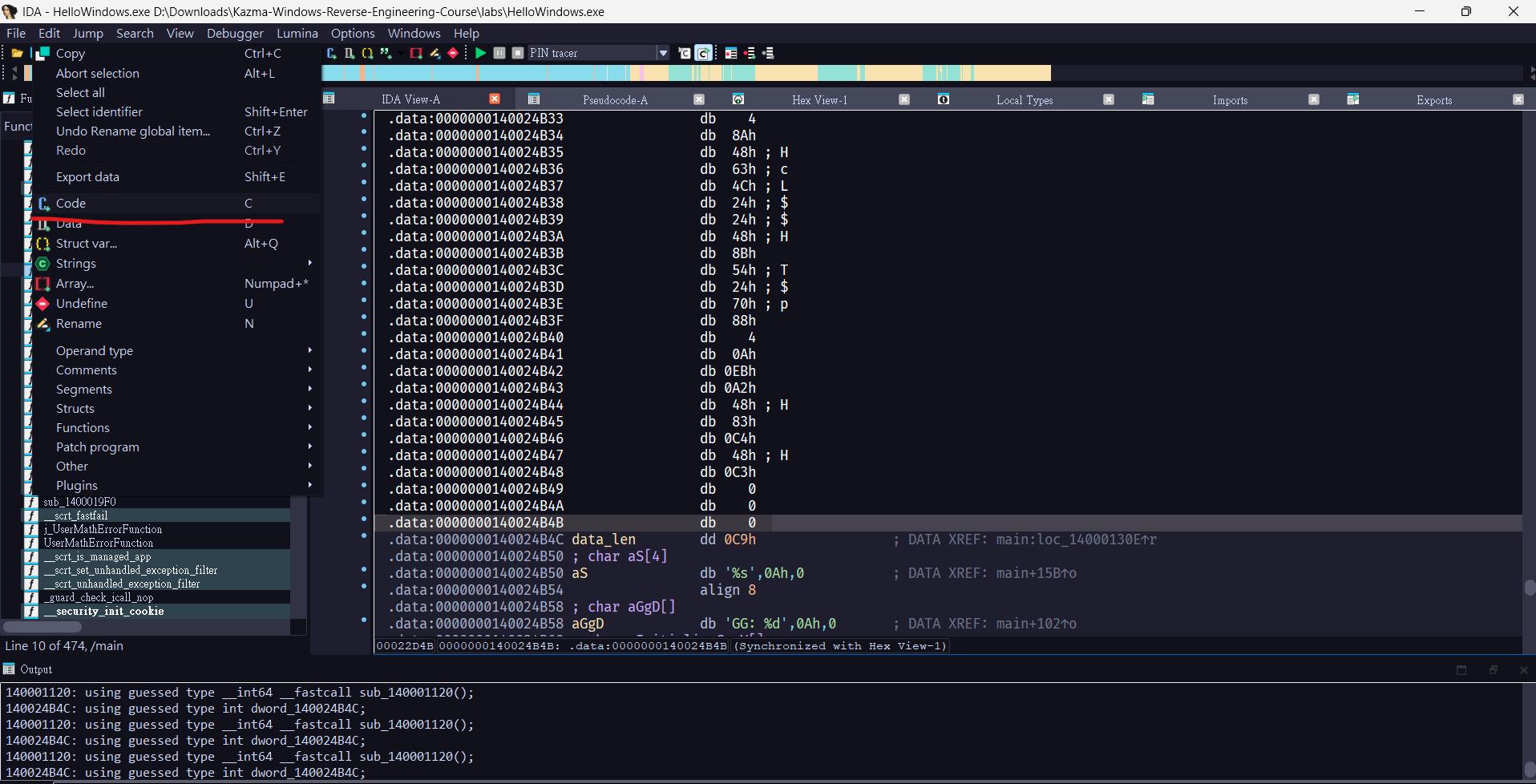The image size is (1536, 784).
Task: Choose Undefine in the Edit menu
Action: [x=176, y=303]
